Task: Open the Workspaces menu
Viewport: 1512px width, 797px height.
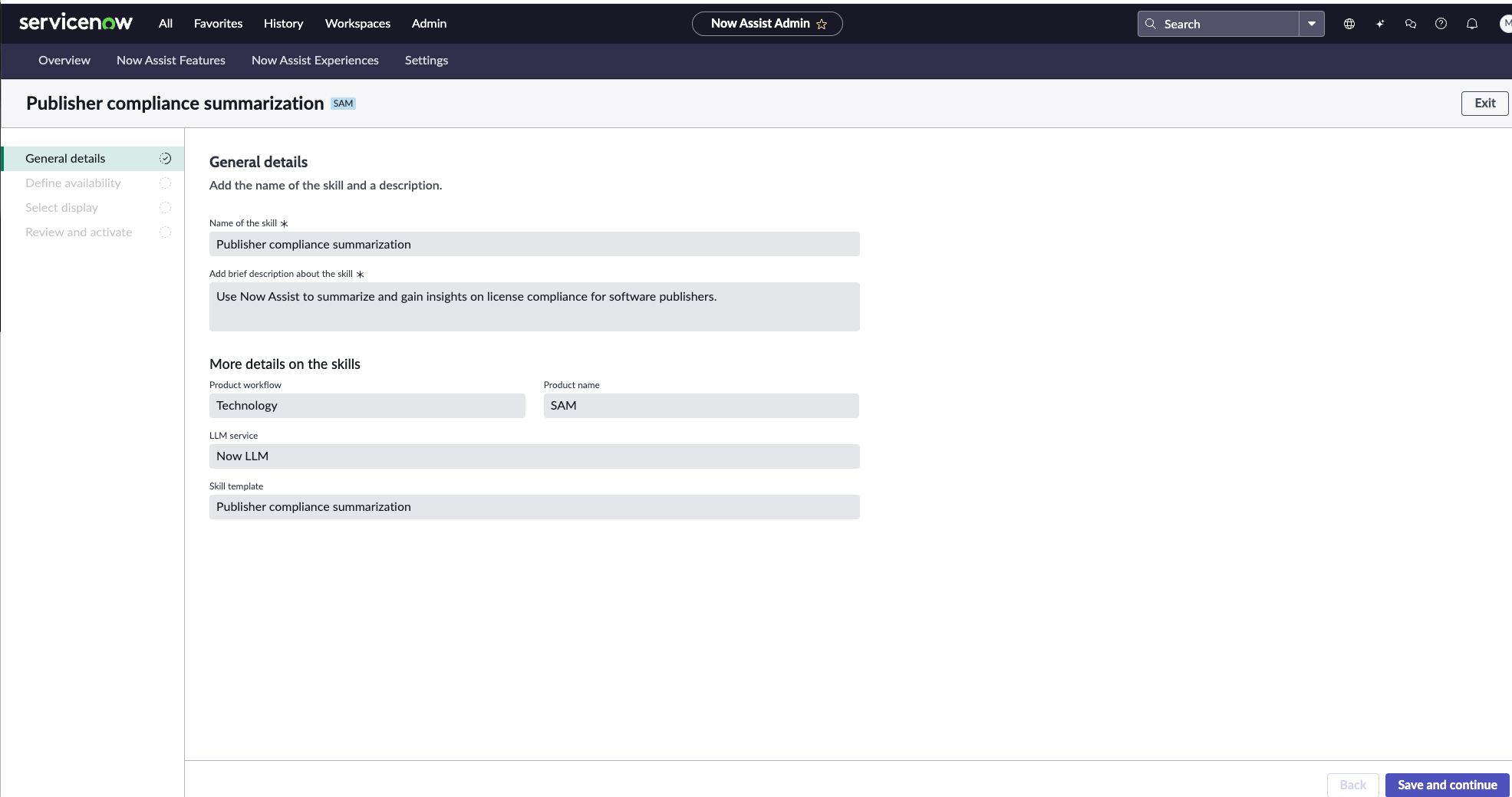Action: [357, 24]
